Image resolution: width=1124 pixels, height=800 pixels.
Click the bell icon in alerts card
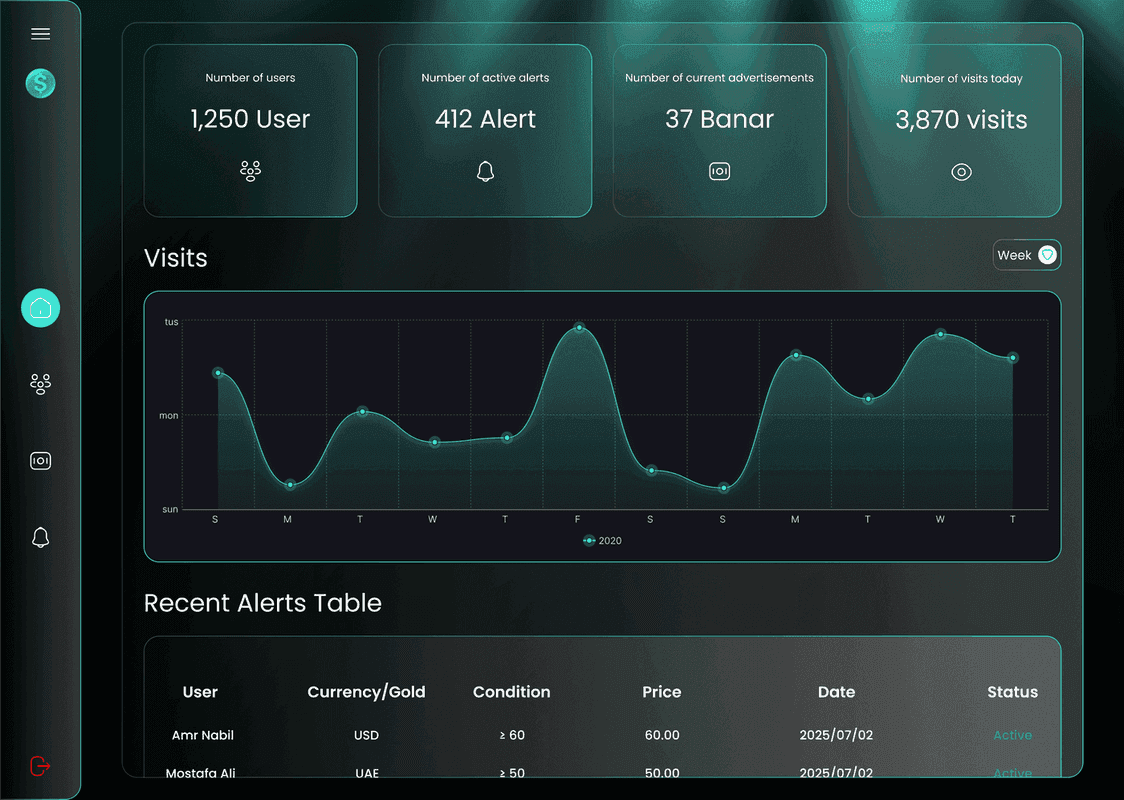(x=485, y=172)
